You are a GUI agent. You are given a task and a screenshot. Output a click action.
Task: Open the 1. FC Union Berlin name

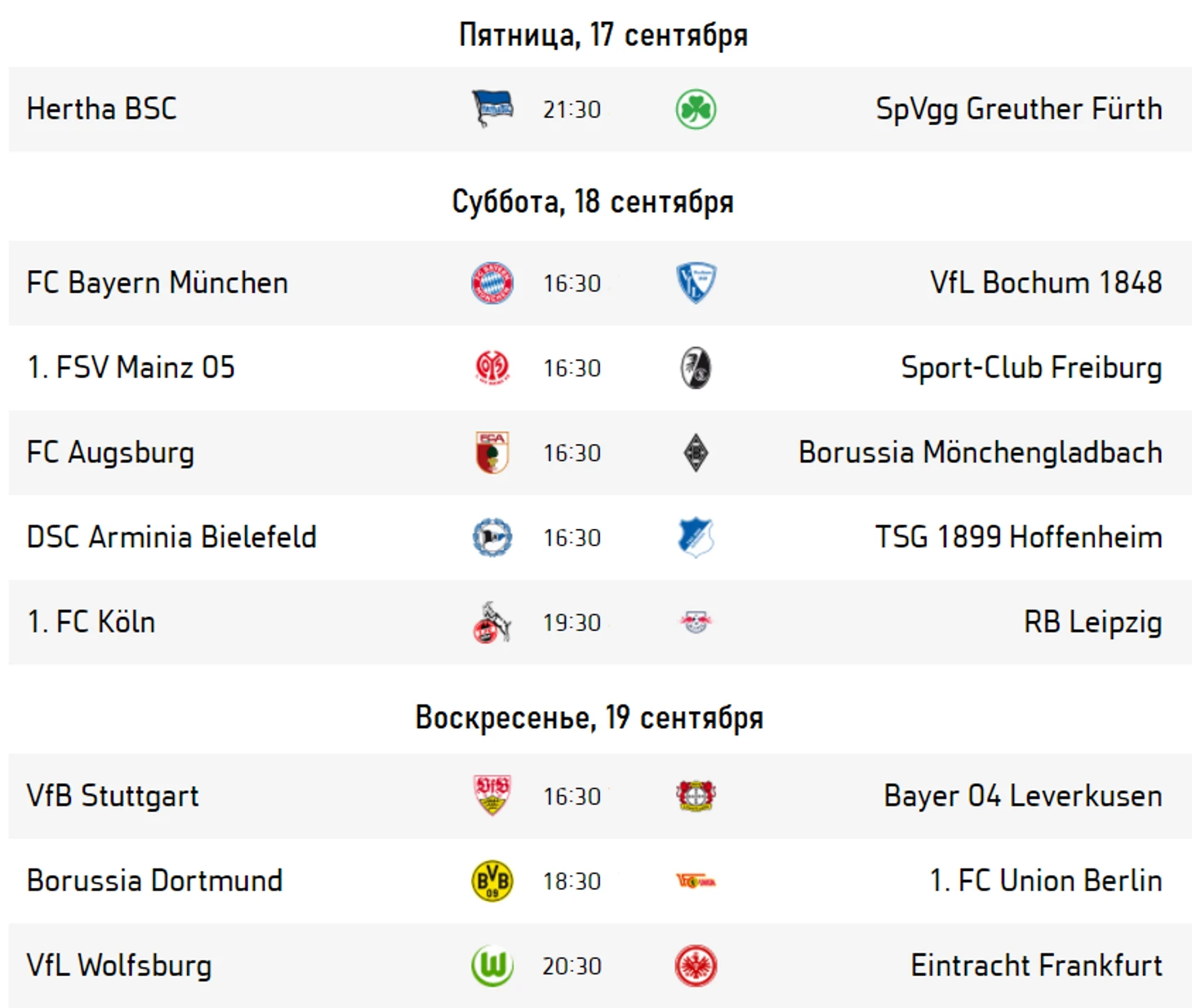(1046, 881)
